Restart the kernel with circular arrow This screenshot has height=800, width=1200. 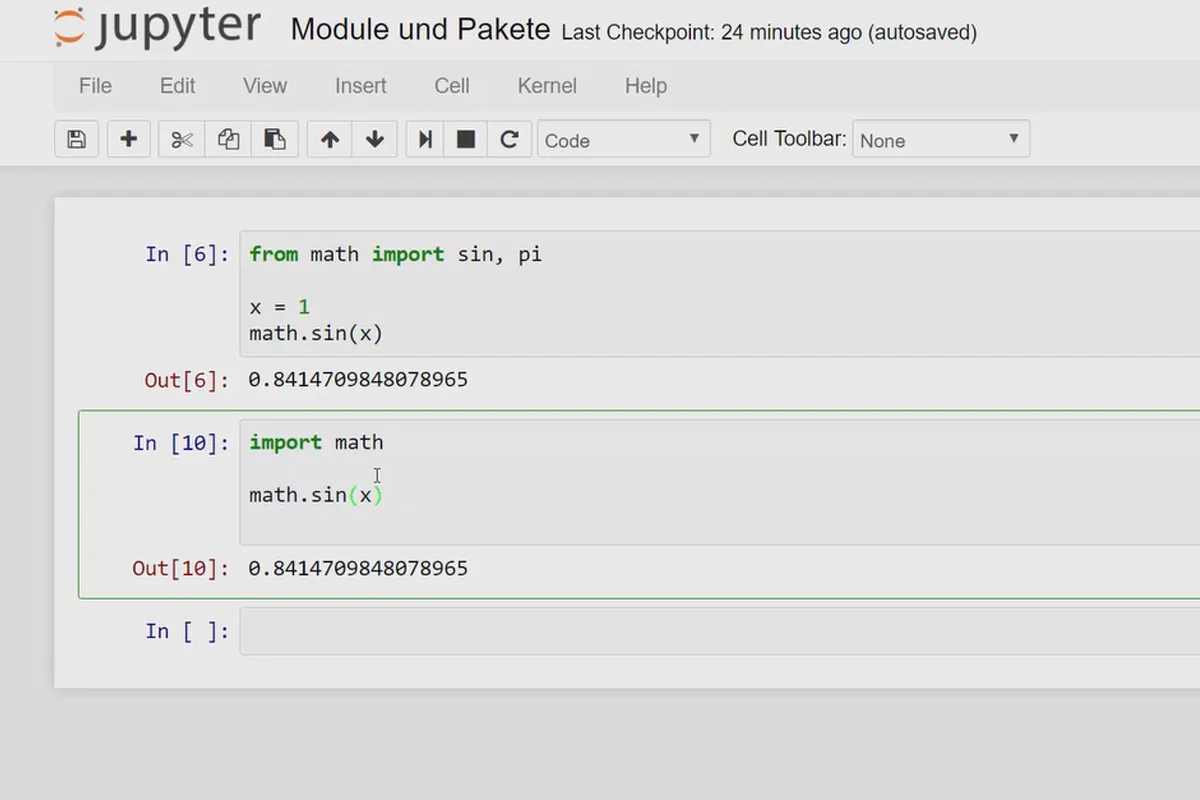pyautogui.click(x=509, y=140)
